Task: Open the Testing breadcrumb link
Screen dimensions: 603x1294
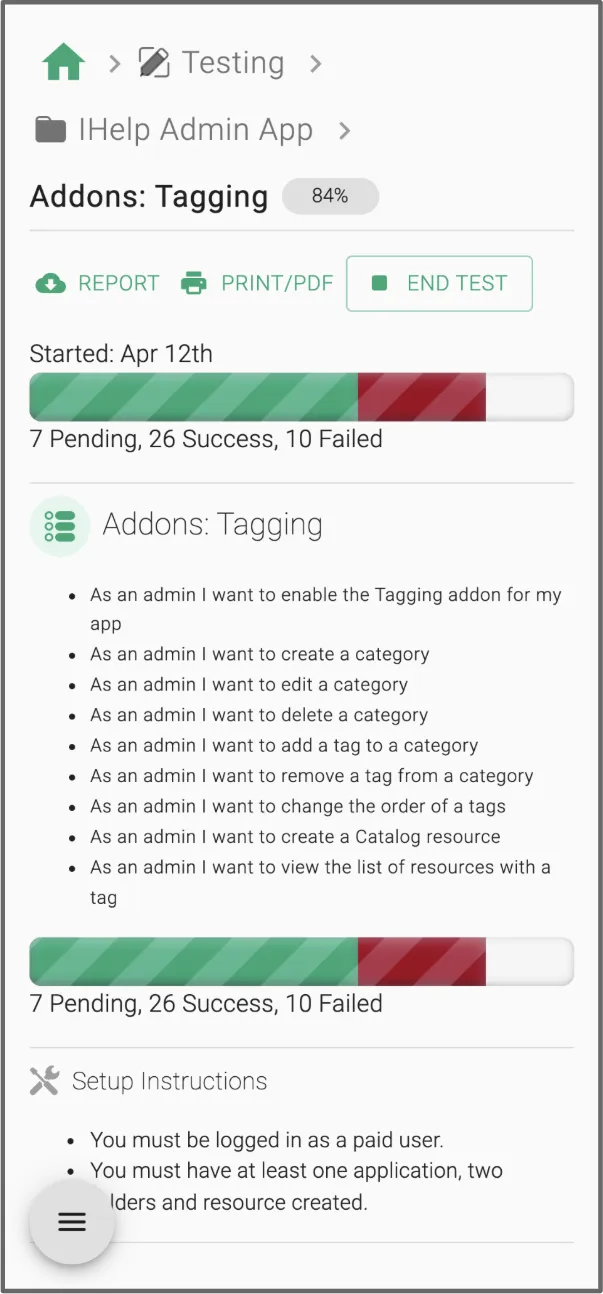Action: (x=232, y=63)
